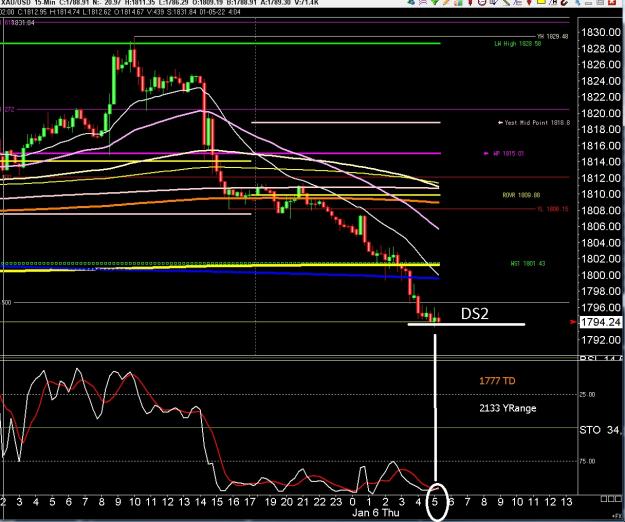625x522 pixels.
Task: Click the red price arrow marker beside 1794.24
Action: 573,322
